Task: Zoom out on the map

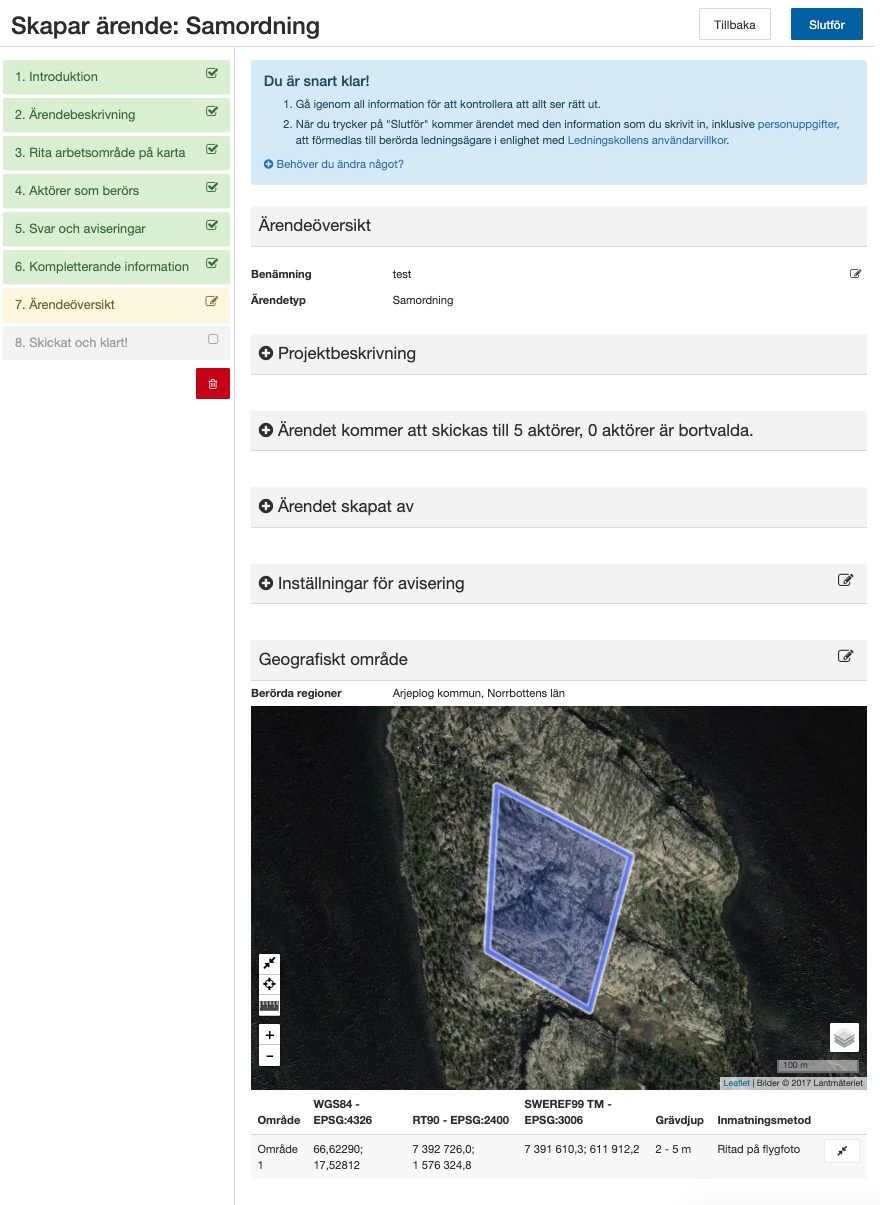Action: [269, 1056]
